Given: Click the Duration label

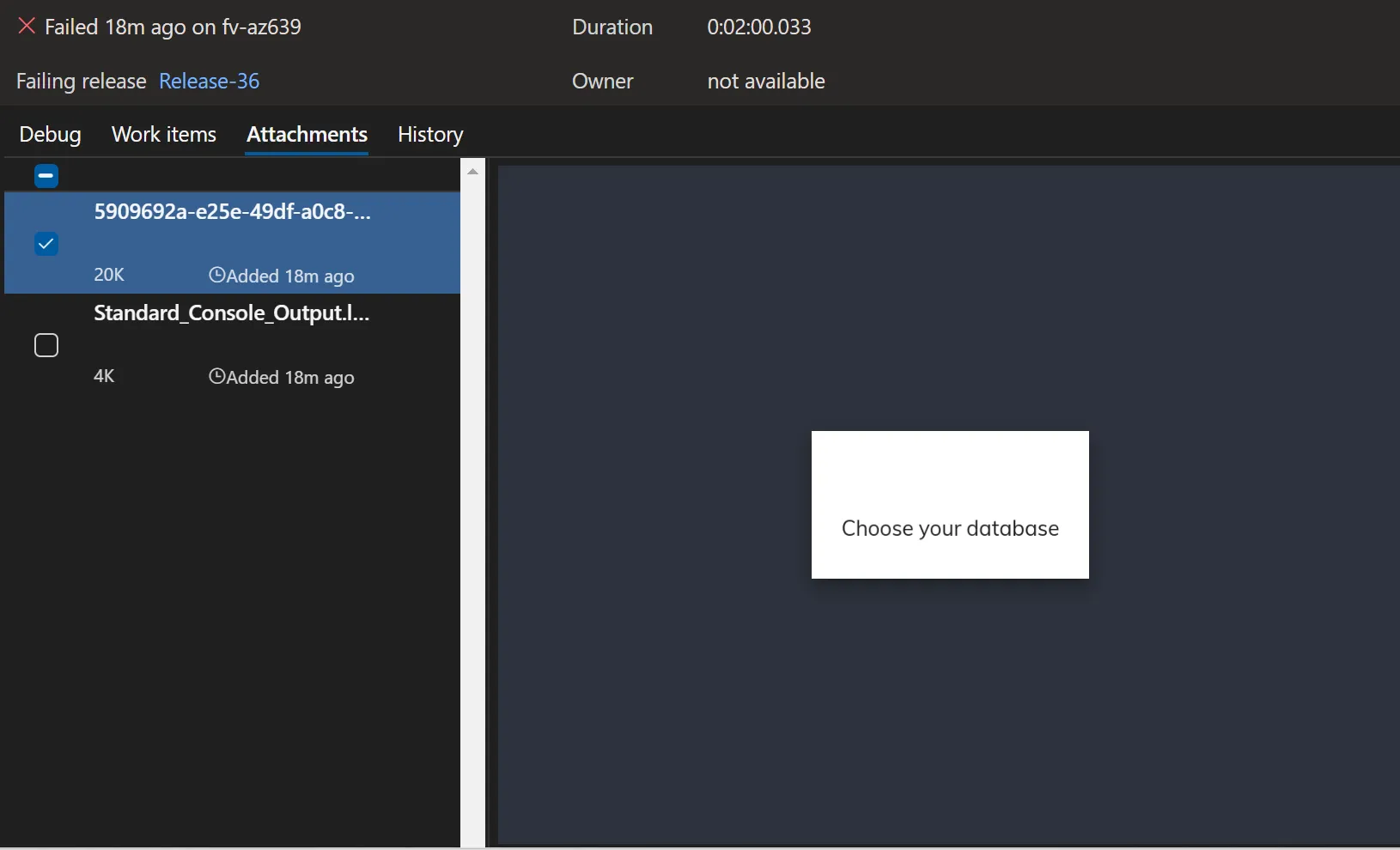Looking at the screenshot, I should 612,27.
